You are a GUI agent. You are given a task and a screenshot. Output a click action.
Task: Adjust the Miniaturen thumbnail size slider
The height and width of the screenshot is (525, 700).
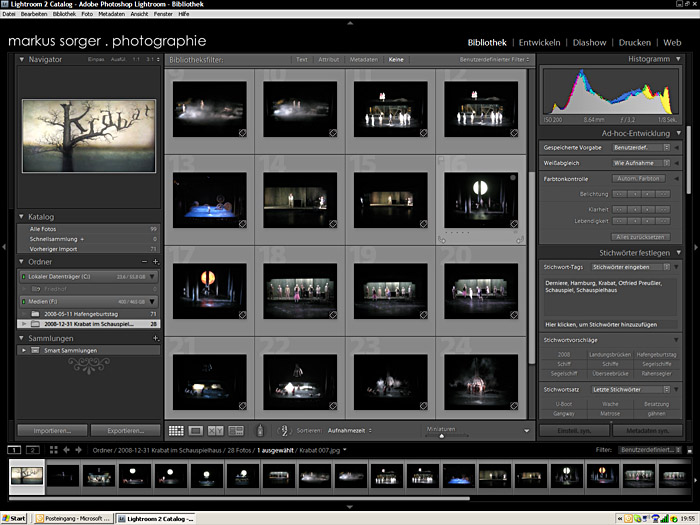coord(442,436)
